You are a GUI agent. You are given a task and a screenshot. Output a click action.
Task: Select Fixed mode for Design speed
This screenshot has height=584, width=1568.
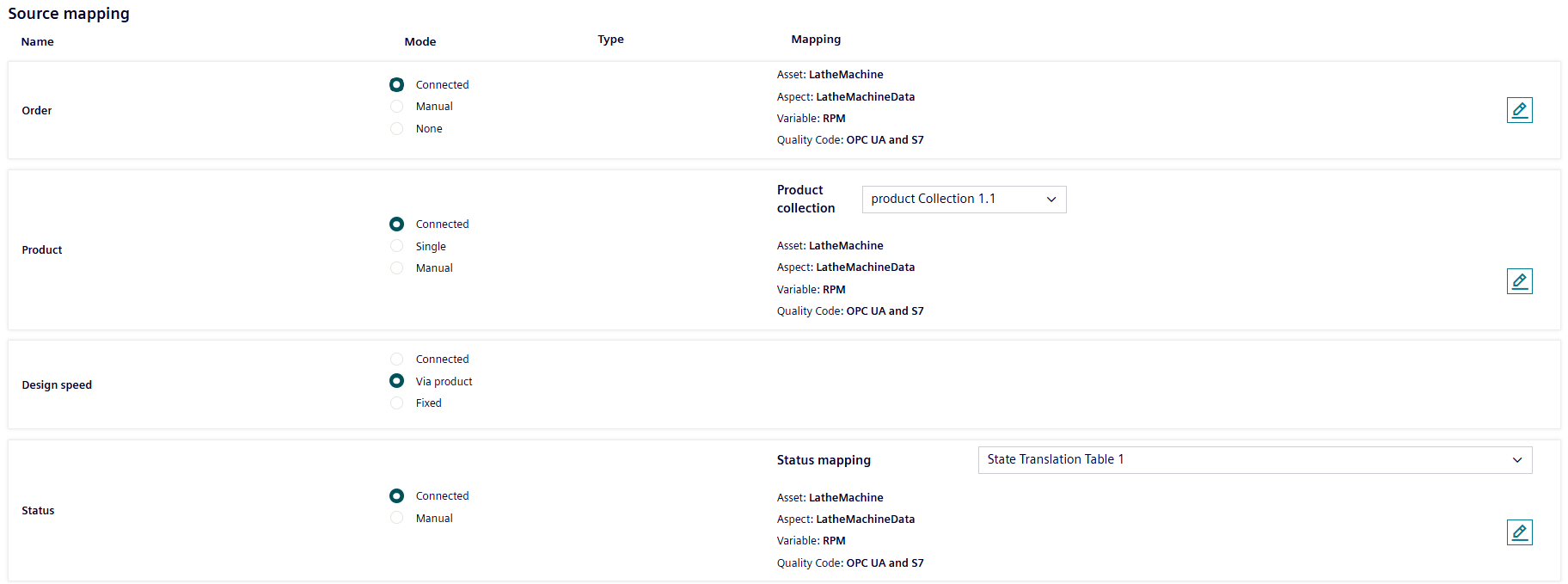[x=396, y=403]
